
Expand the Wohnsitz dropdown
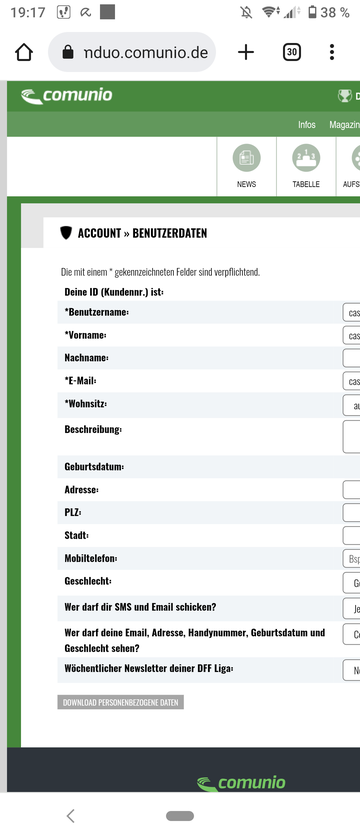[x=351, y=404]
